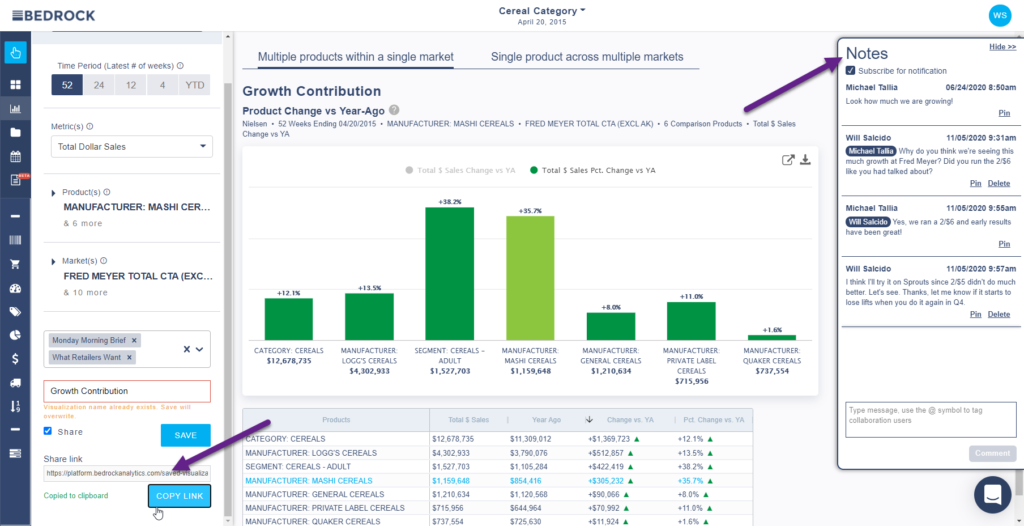Open the dollar sign icon in sidebar
The image size is (1024, 526).
click(x=15, y=359)
